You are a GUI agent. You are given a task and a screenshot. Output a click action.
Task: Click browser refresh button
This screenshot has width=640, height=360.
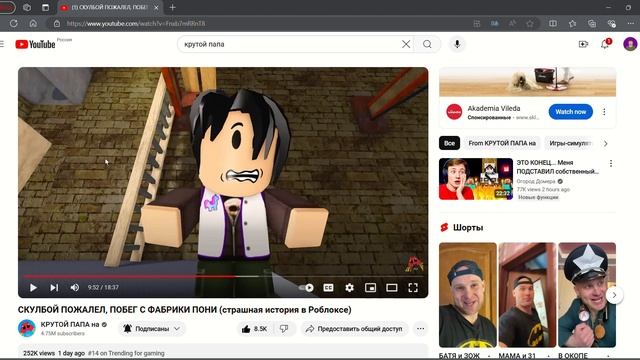[x=13, y=24]
